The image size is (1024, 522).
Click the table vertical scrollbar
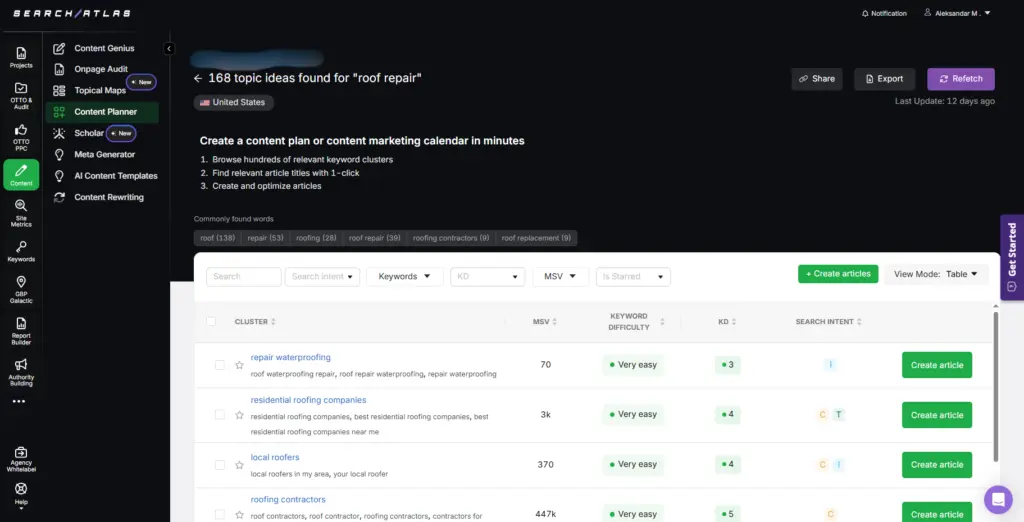995,385
